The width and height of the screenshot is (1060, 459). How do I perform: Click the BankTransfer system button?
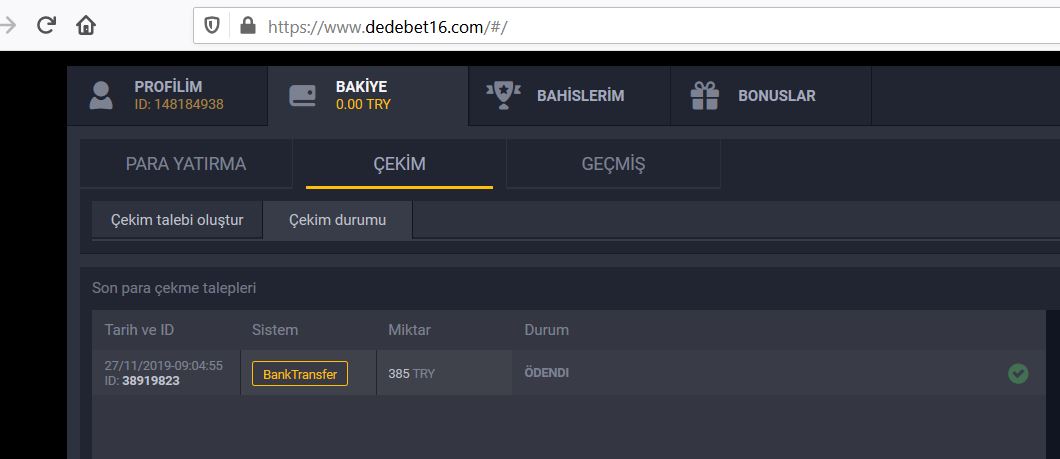(300, 374)
